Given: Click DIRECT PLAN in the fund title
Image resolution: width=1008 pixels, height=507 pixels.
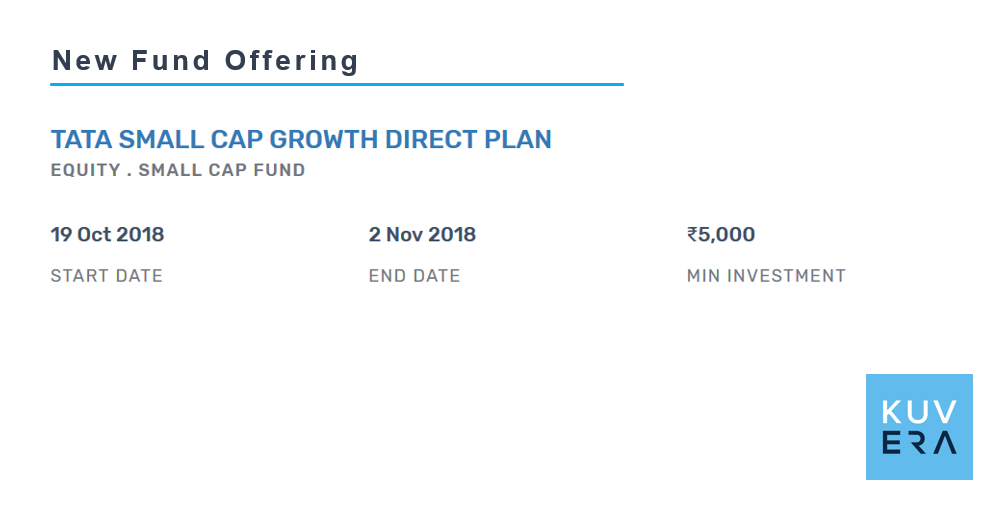Looking at the screenshot, I should pyautogui.click(x=468, y=139).
